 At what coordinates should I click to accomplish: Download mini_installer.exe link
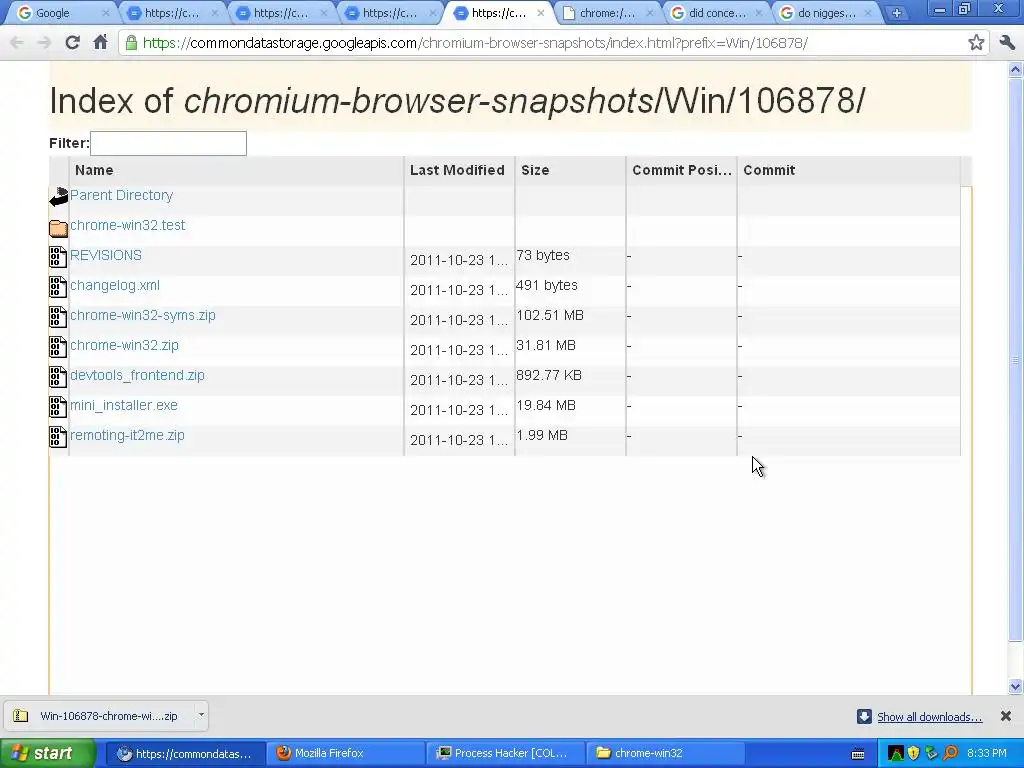pos(123,406)
